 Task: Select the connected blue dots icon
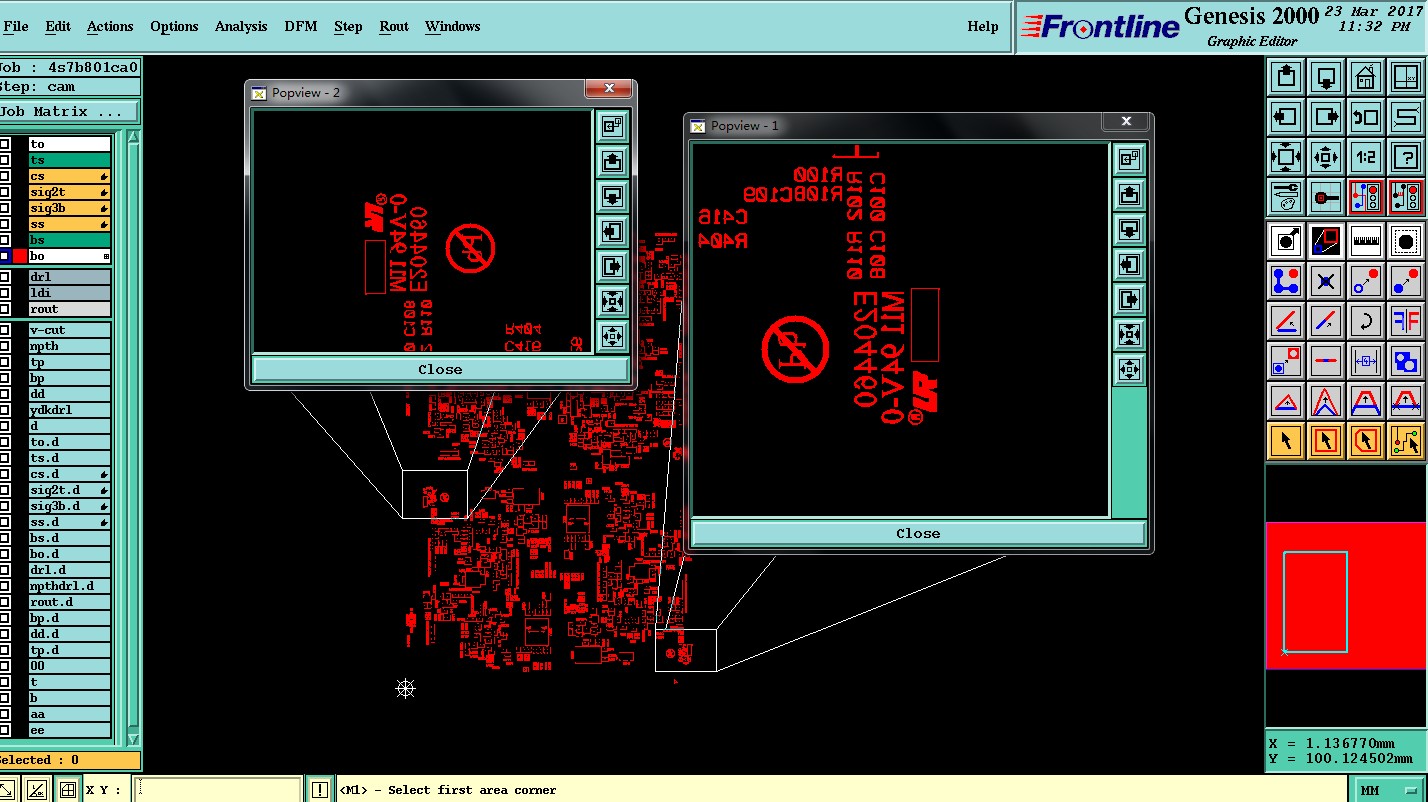point(1285,281)
